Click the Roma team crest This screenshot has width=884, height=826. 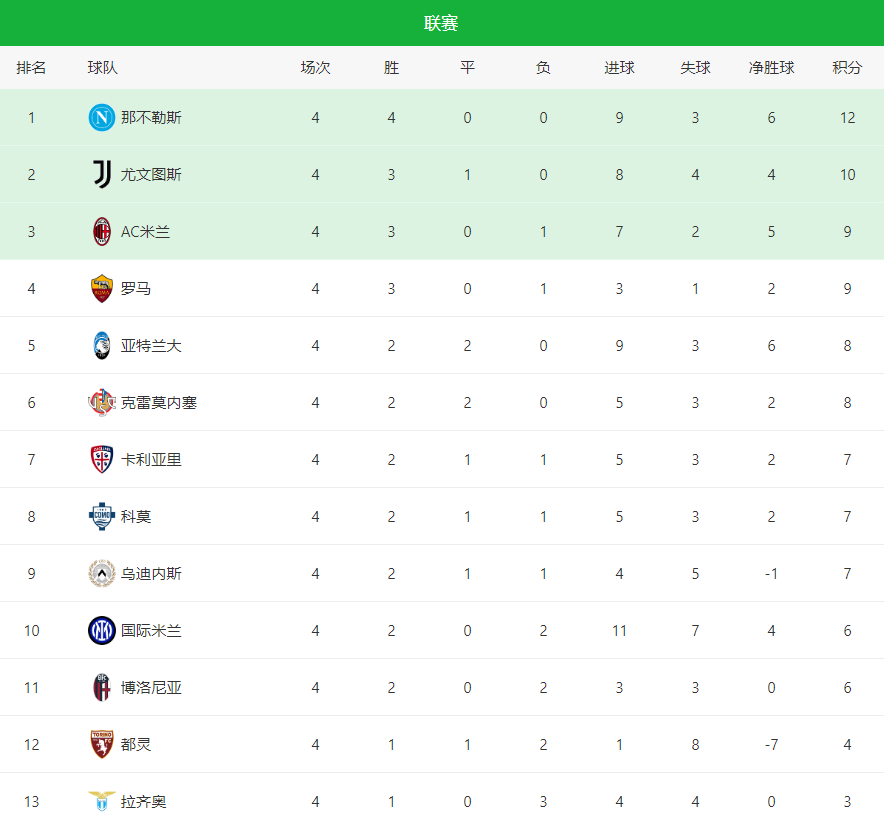click(102, 289)
